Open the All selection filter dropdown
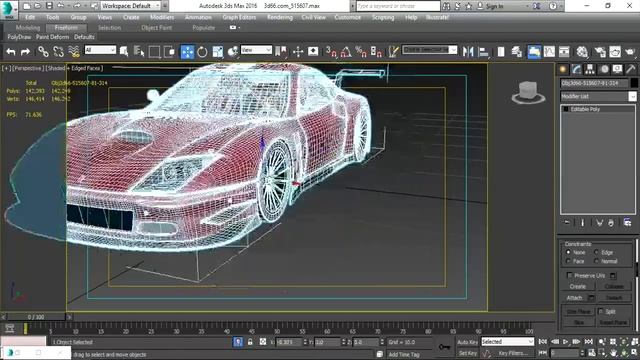 pos(100,50)
